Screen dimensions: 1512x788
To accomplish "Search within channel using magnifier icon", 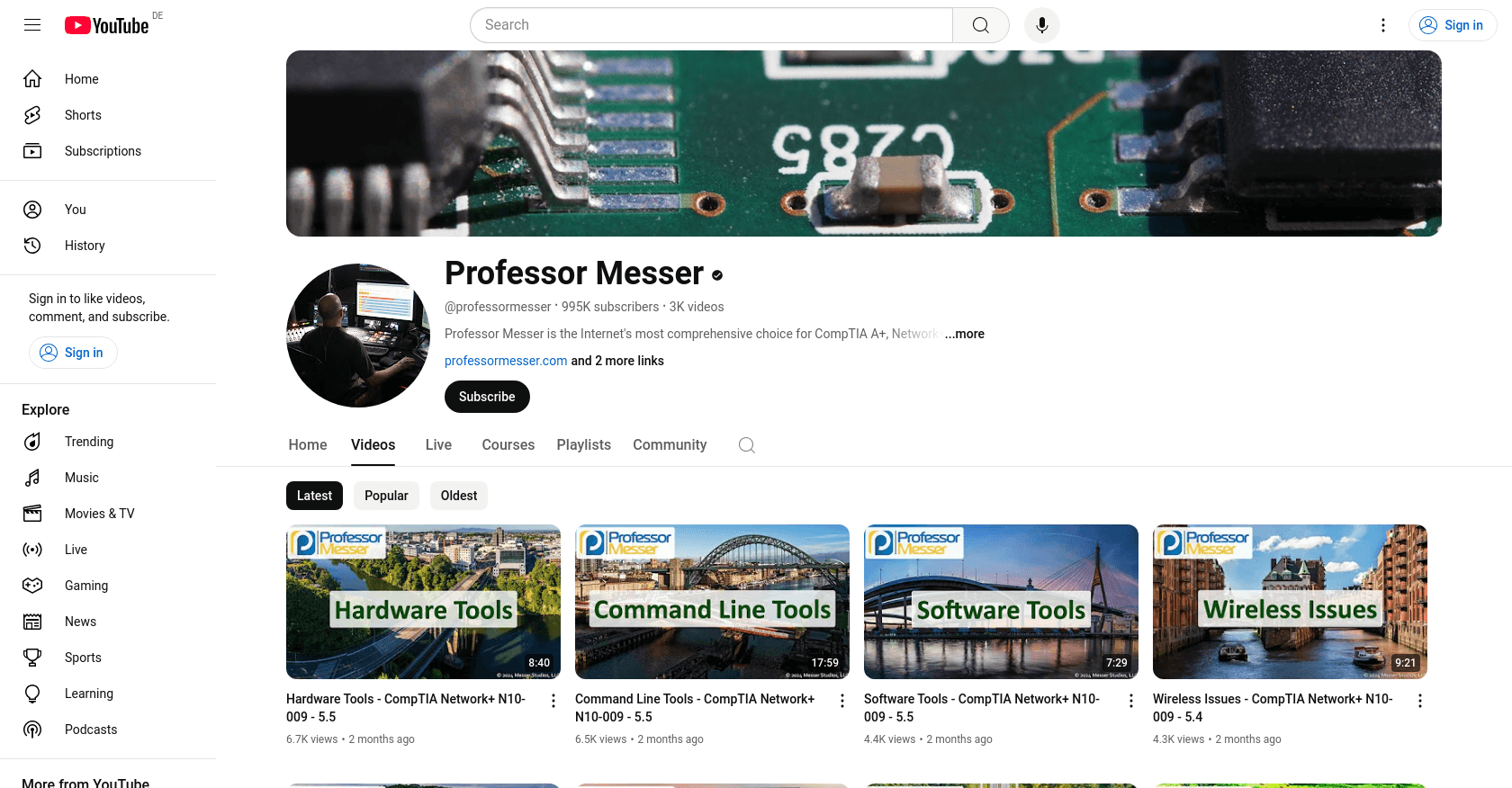I will pyautogui.click(x=746, y=445).
